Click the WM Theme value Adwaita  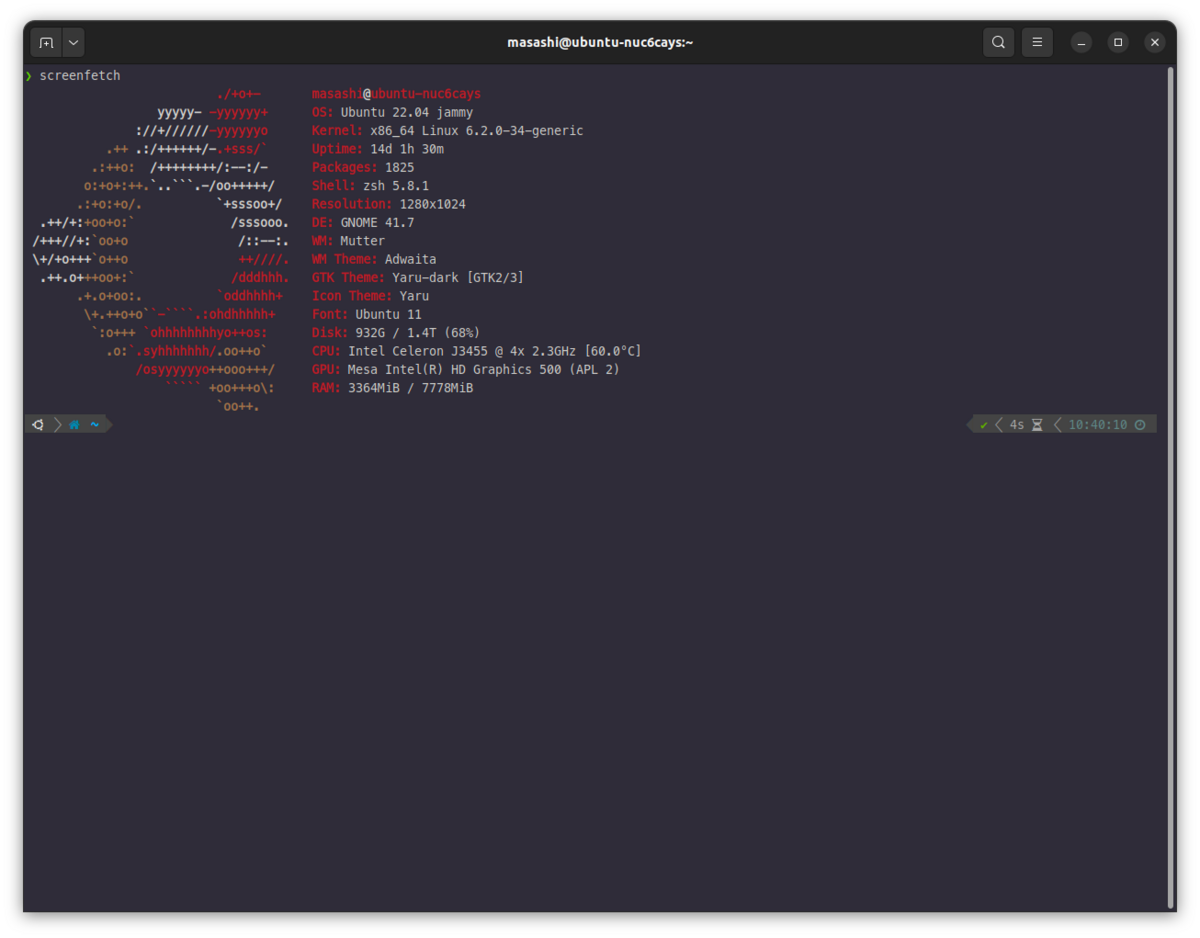point(410,259)
